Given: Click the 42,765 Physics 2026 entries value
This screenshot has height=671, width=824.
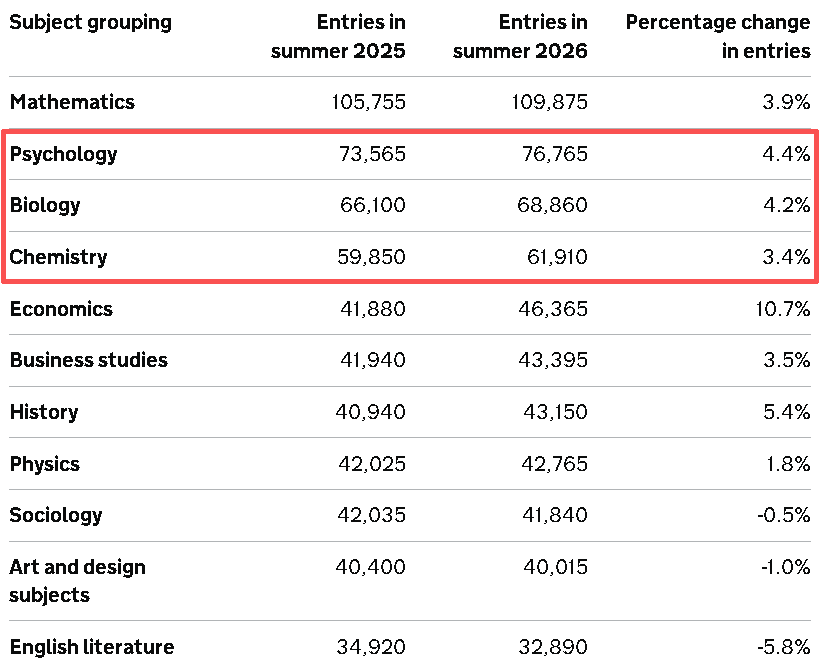Looking at the screenshot, I should (x=554, y=464).
